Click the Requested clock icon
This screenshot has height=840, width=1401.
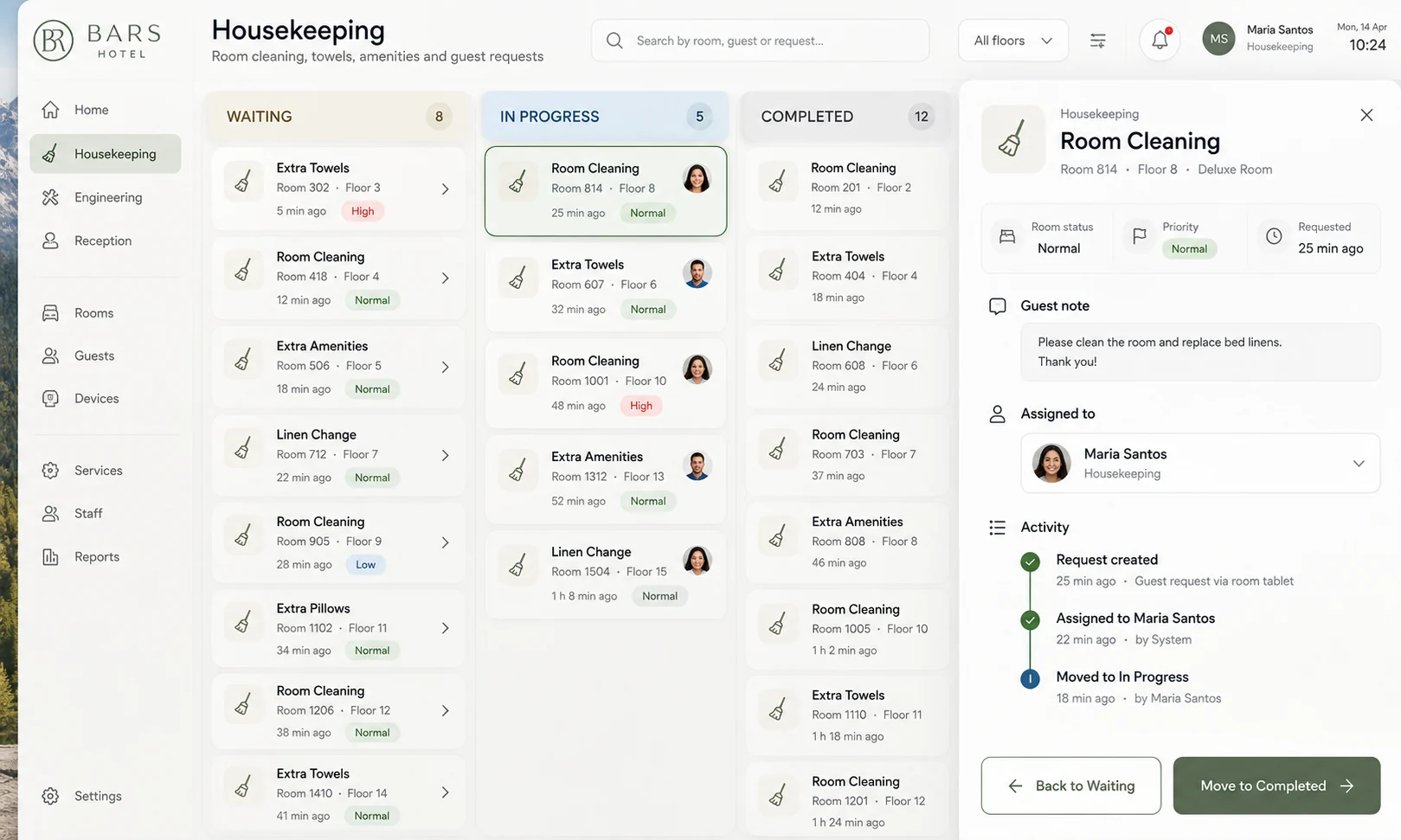point(1274,236)
